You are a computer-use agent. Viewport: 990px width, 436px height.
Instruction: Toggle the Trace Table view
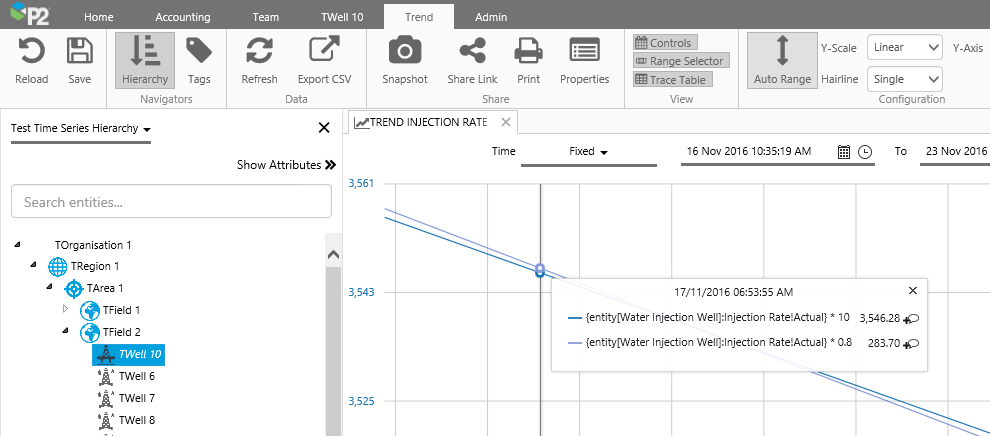click(x=673, y=80)
